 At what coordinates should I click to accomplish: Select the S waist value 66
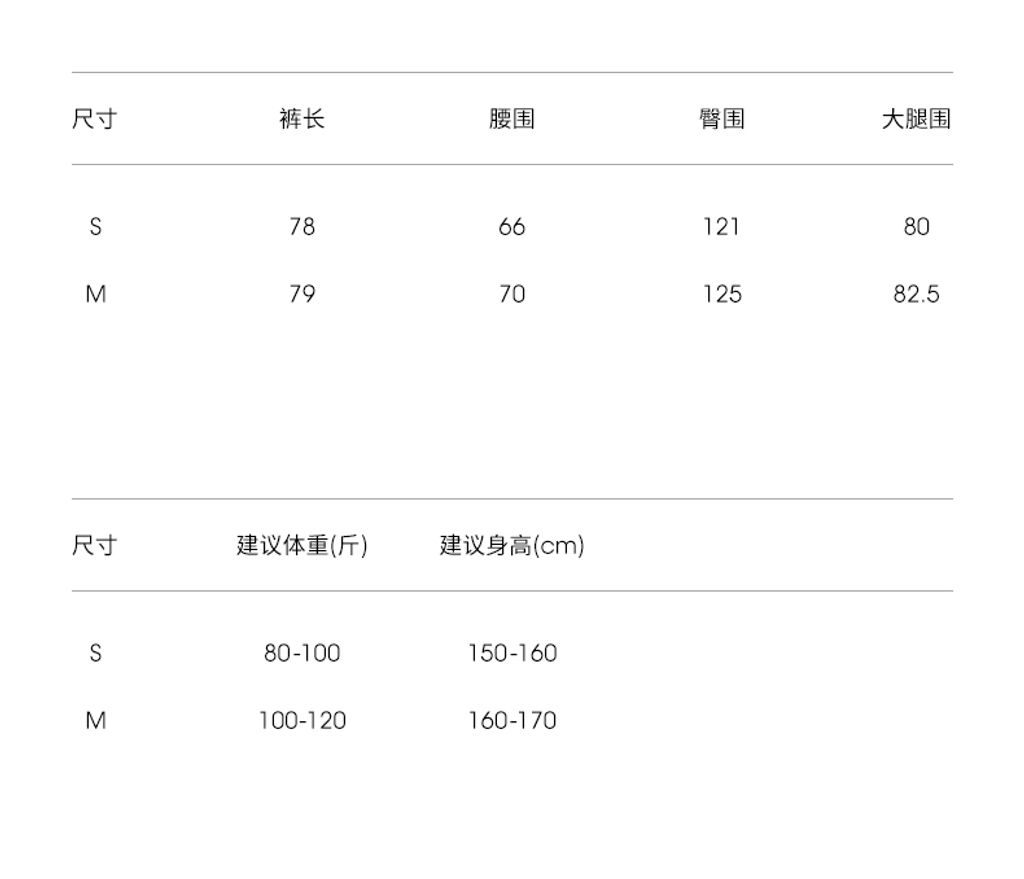tap(512, 227)
